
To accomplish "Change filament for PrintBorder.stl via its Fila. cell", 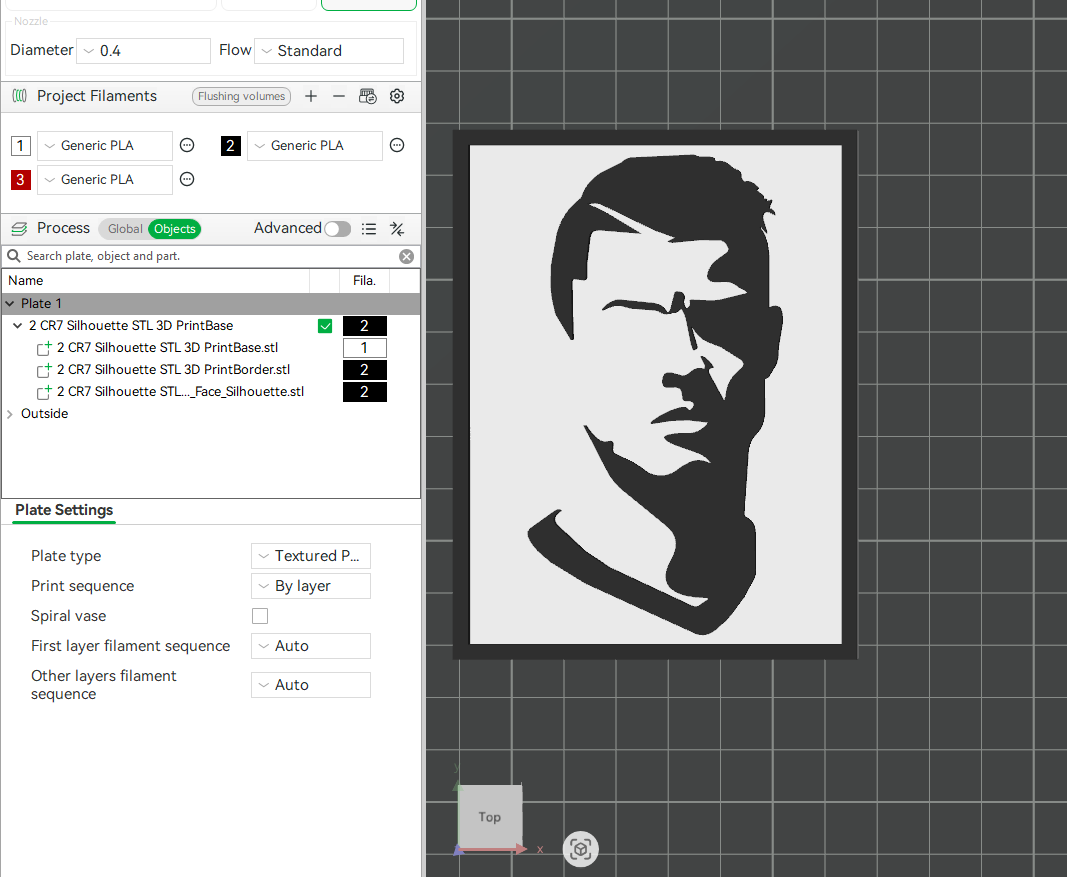I will (364, 369).
